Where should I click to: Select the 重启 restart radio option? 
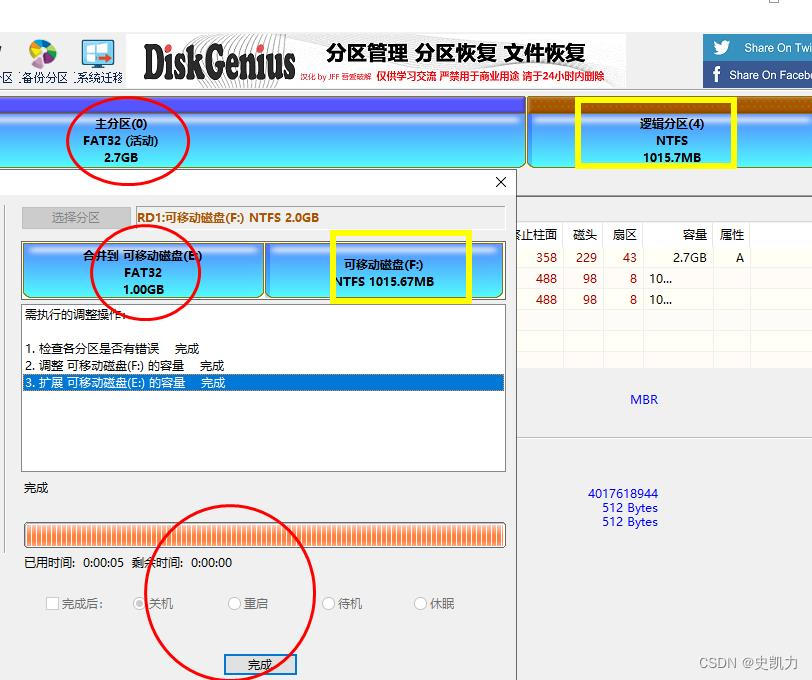(234, 603)
